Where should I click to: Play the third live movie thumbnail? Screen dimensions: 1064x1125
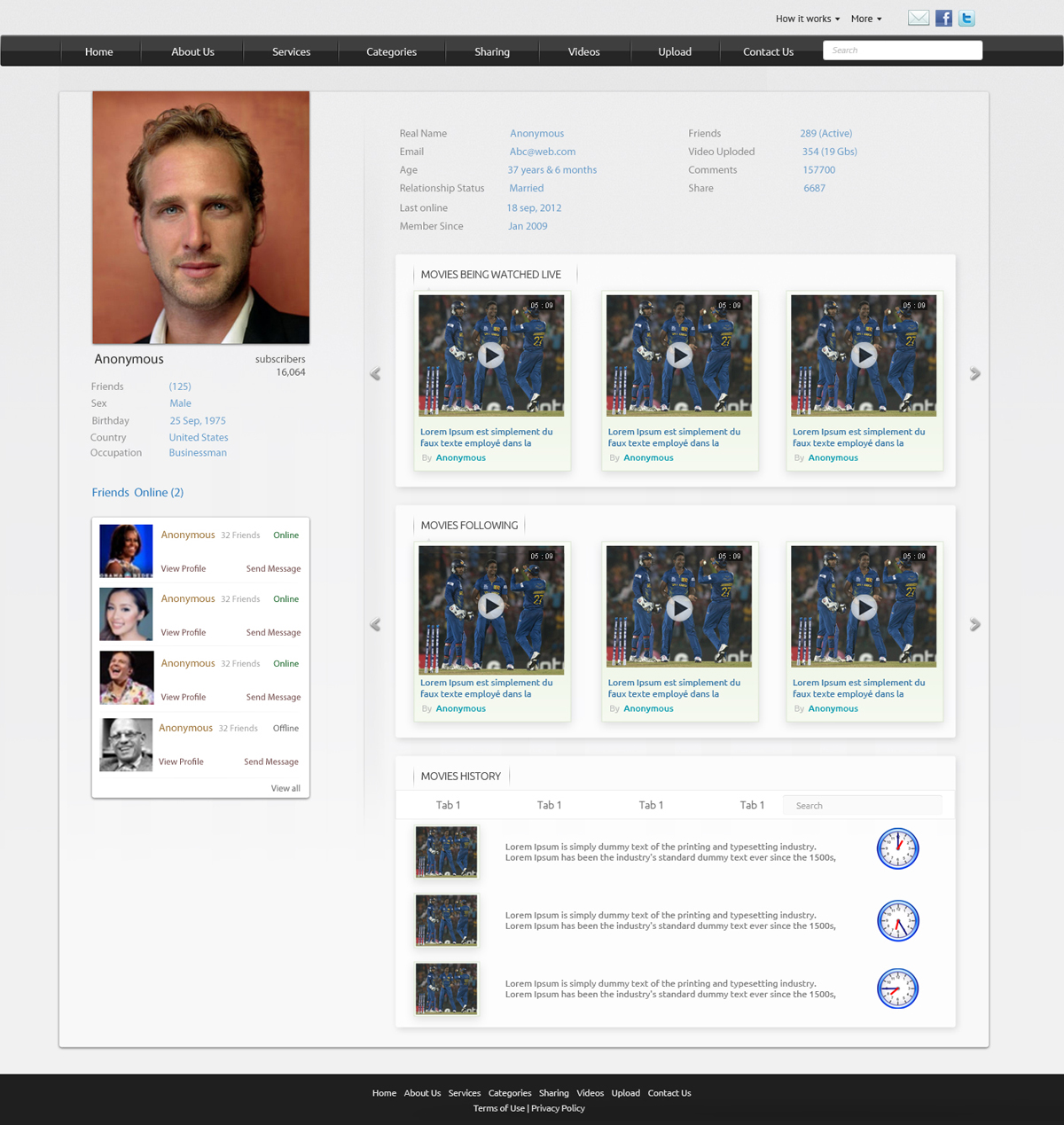[863, 355]
